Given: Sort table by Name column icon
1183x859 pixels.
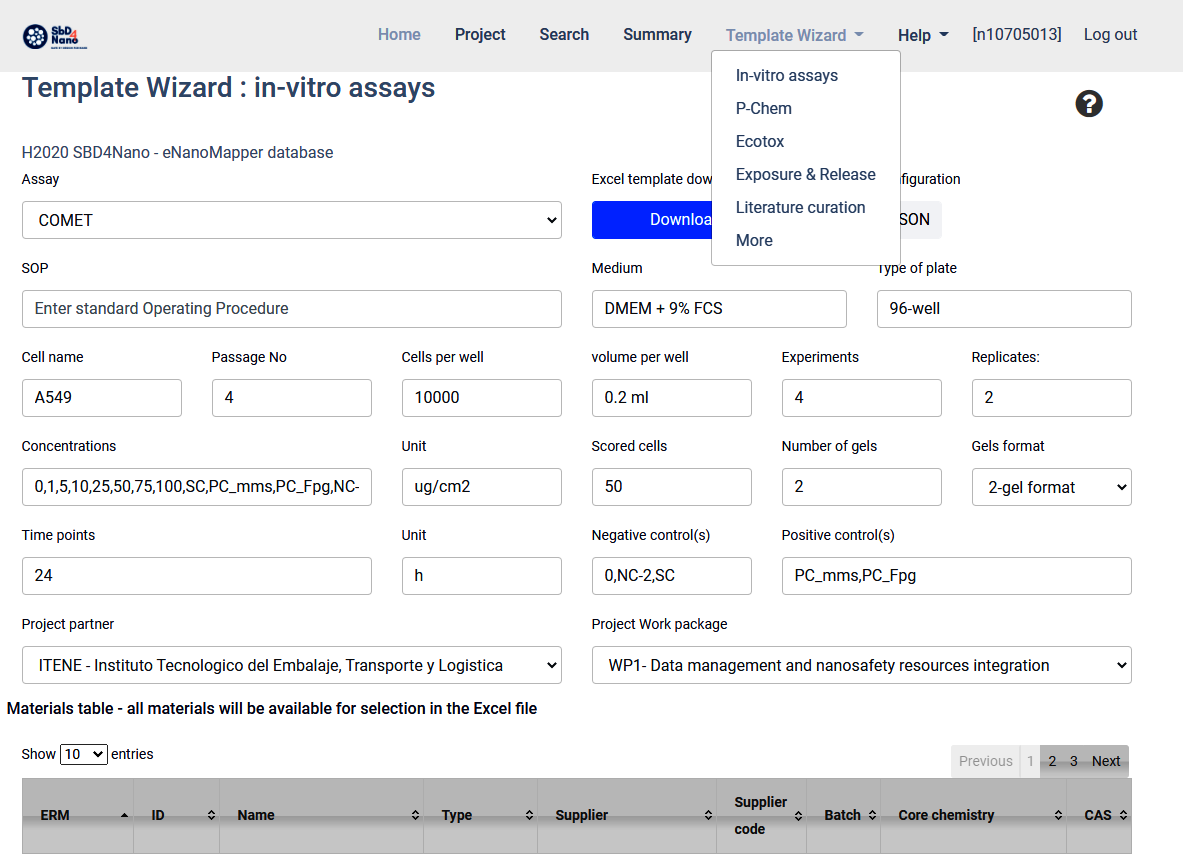Looking at the screenshot, I should (x=415, y=816).
